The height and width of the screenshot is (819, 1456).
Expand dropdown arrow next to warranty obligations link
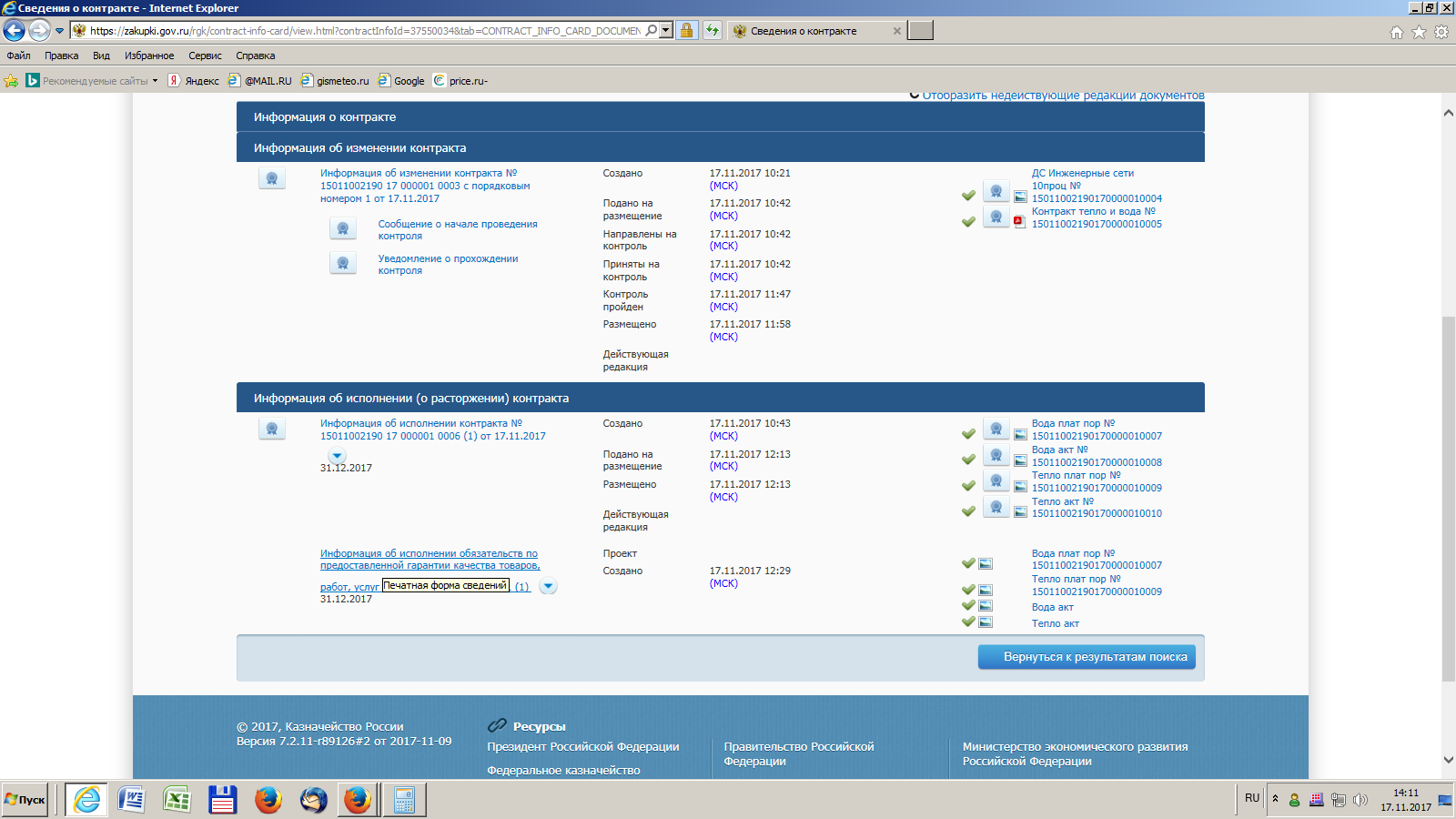tap(548, 587)
